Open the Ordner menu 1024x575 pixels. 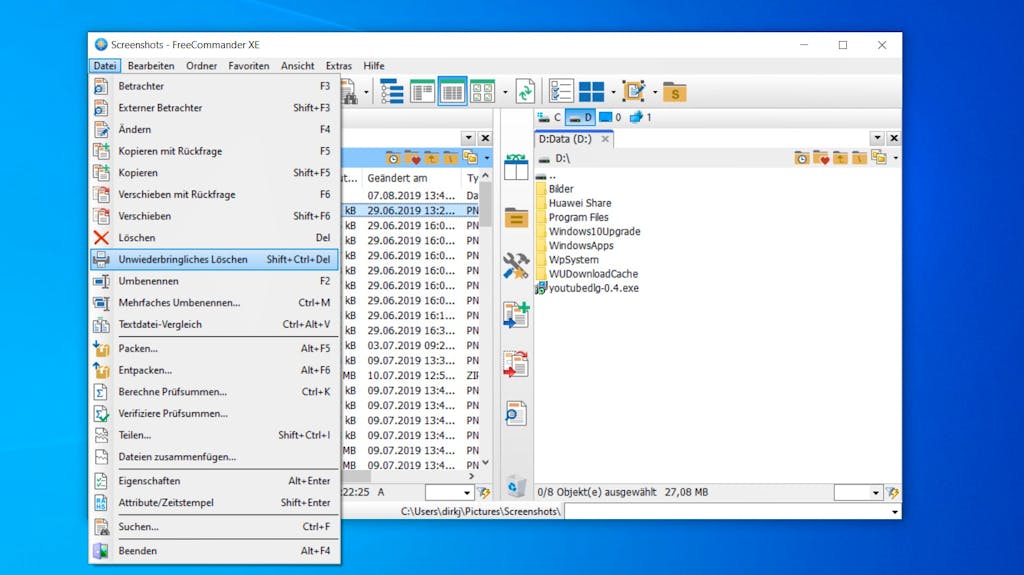pos(201,66)
